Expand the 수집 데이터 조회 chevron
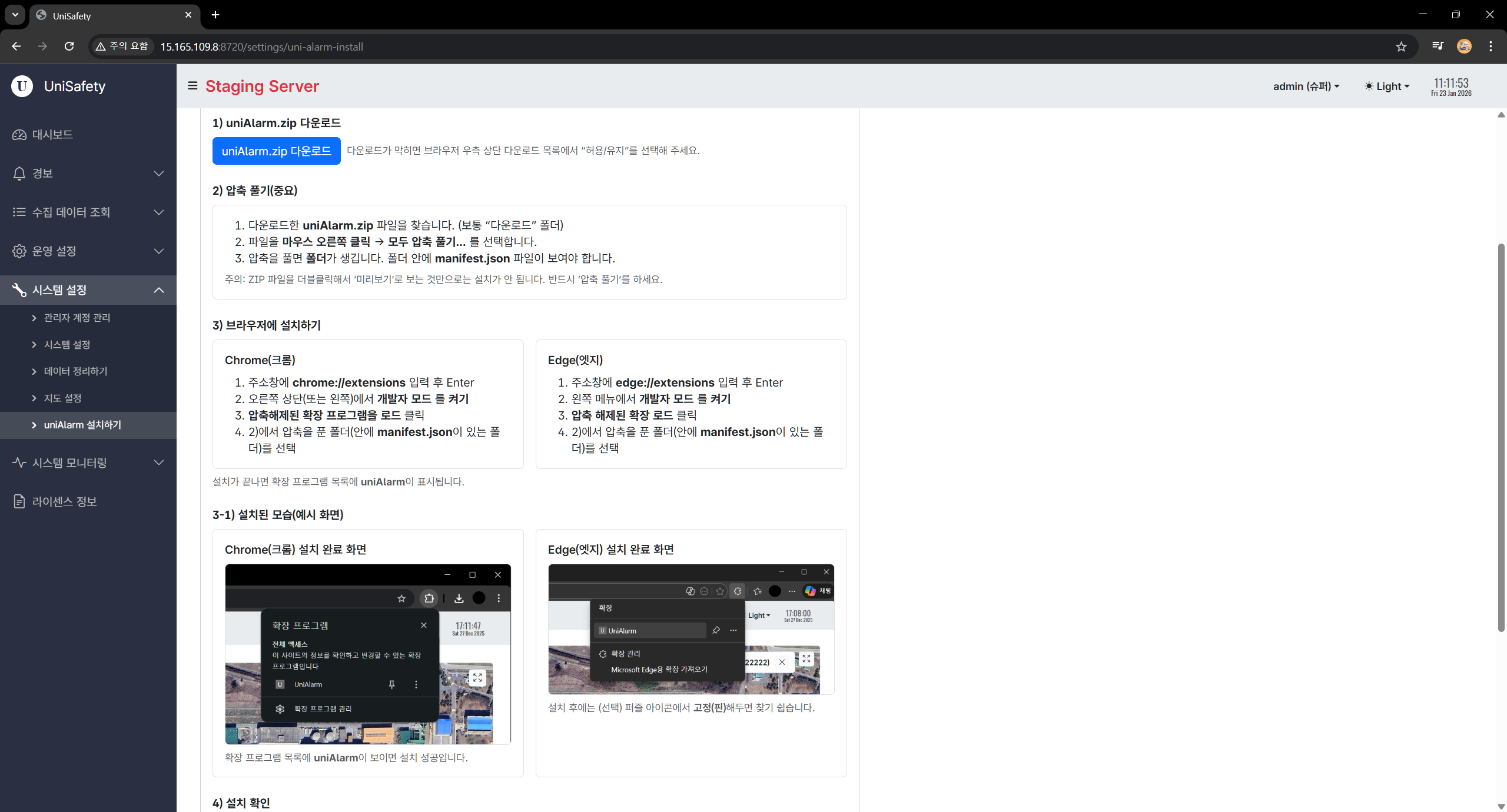 coord(159,212)
